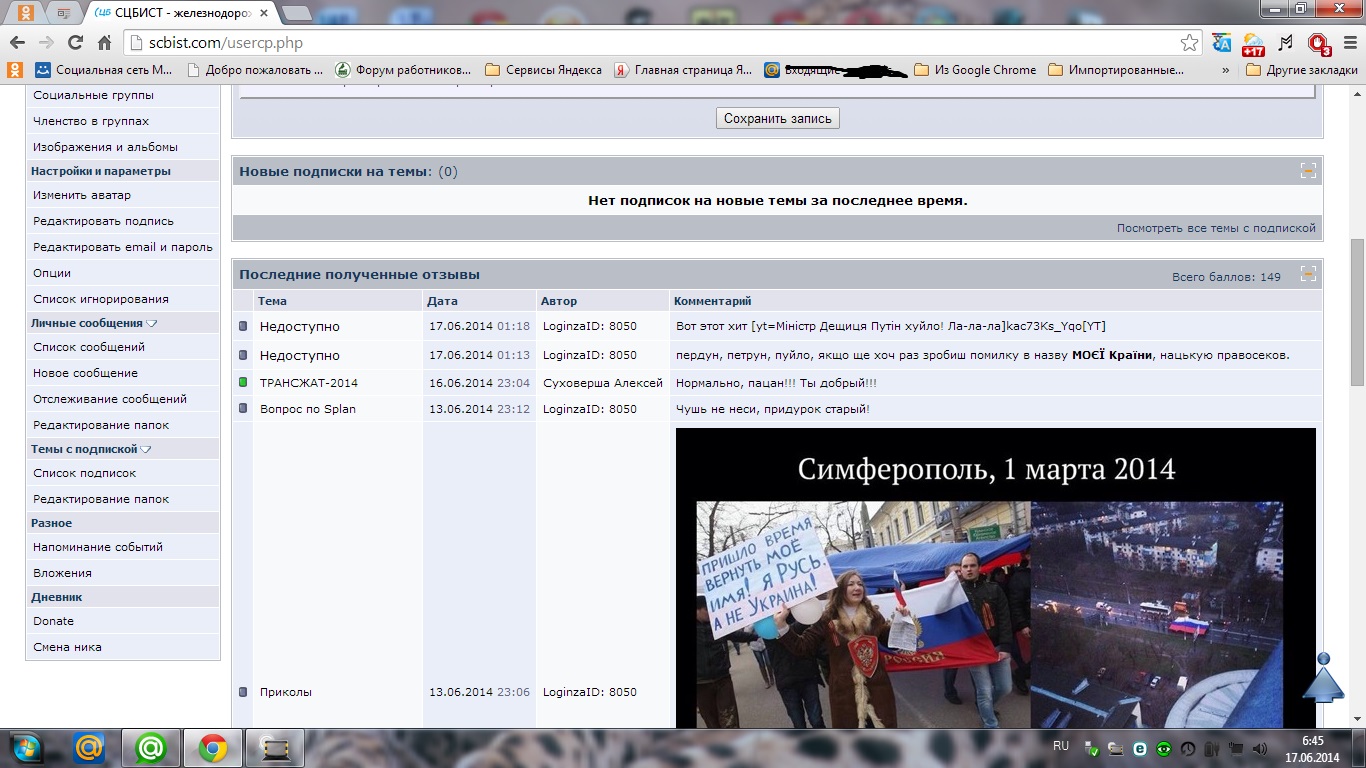Open the weather extension showing +17
1366x768 pixels.
click(1253, 44)
